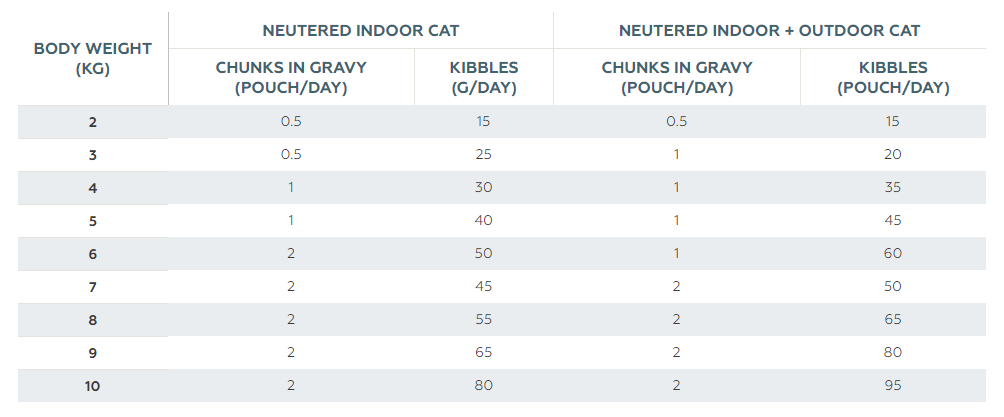Select the body weight 7 row label

pos(93,287)
